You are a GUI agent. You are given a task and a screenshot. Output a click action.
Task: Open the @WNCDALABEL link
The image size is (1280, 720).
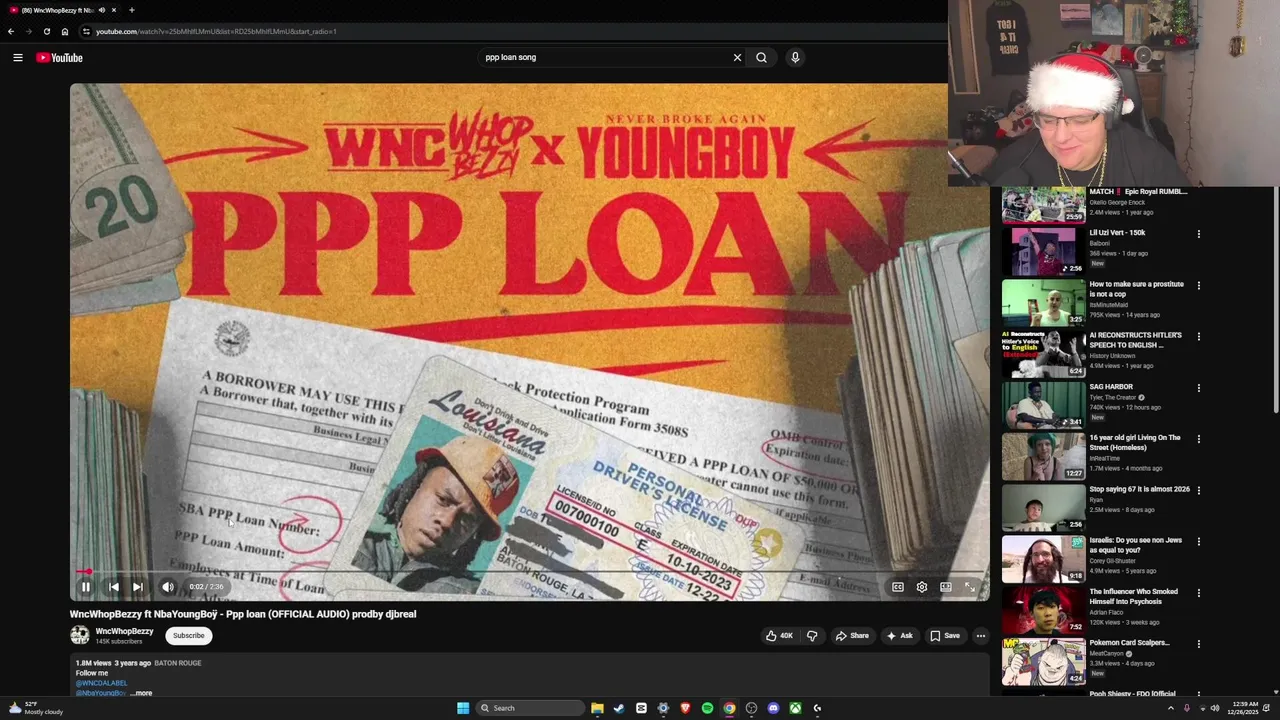(101, 683)
